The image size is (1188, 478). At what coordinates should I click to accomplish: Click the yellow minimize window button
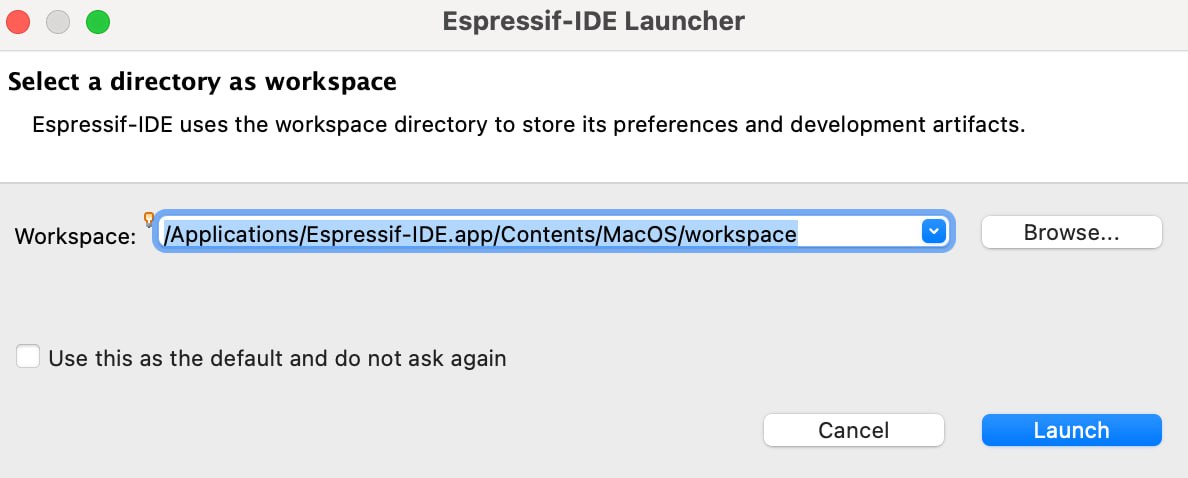[58, 22]
